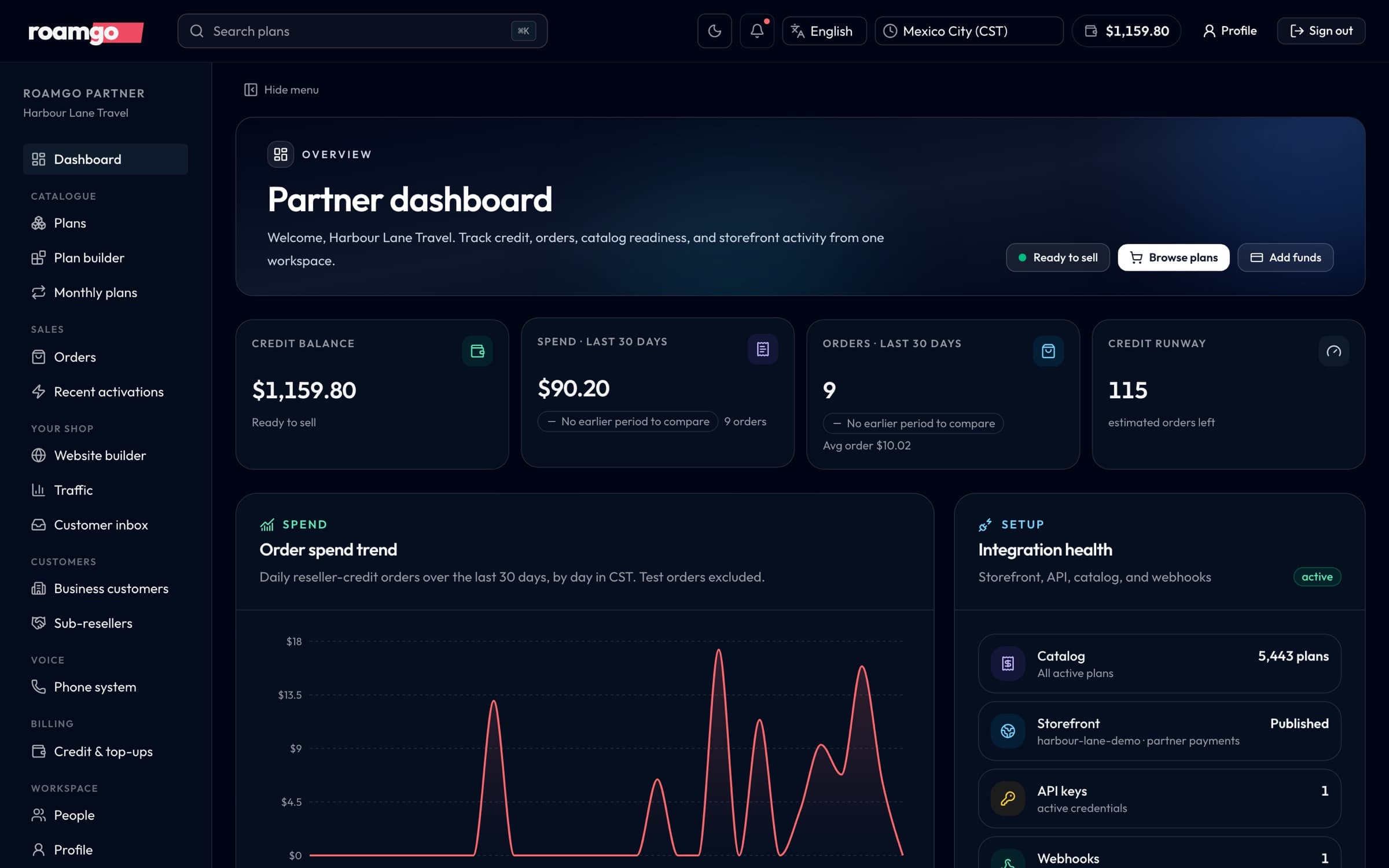Image resolution: width=1389 pixels, height=868 pixels.
Task: Open Recent activations in the sidebar
Action: [x=105, y=392]
